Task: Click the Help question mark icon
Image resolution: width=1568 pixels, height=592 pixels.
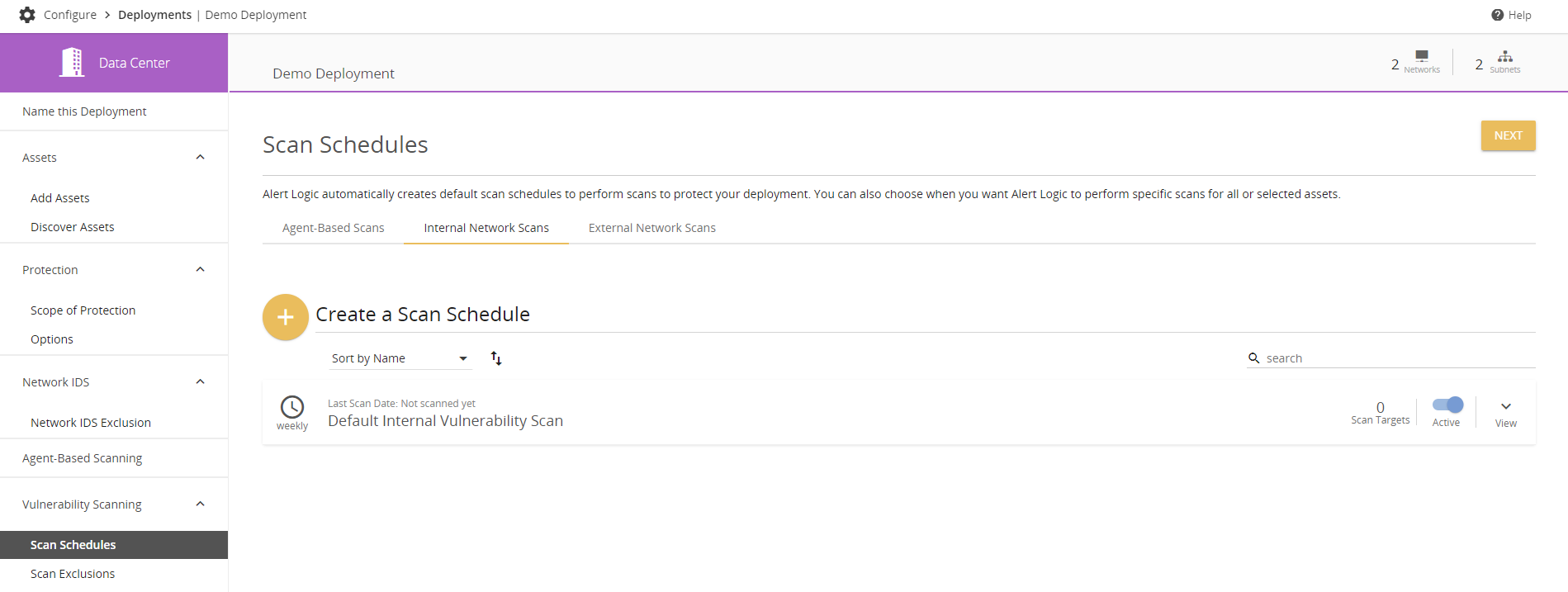Action: (1497, 15)
